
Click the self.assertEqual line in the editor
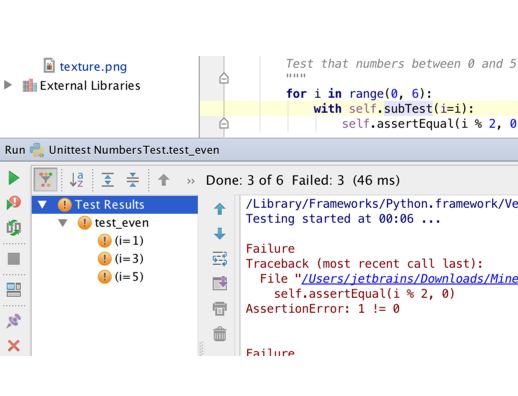tap(429, 124)
